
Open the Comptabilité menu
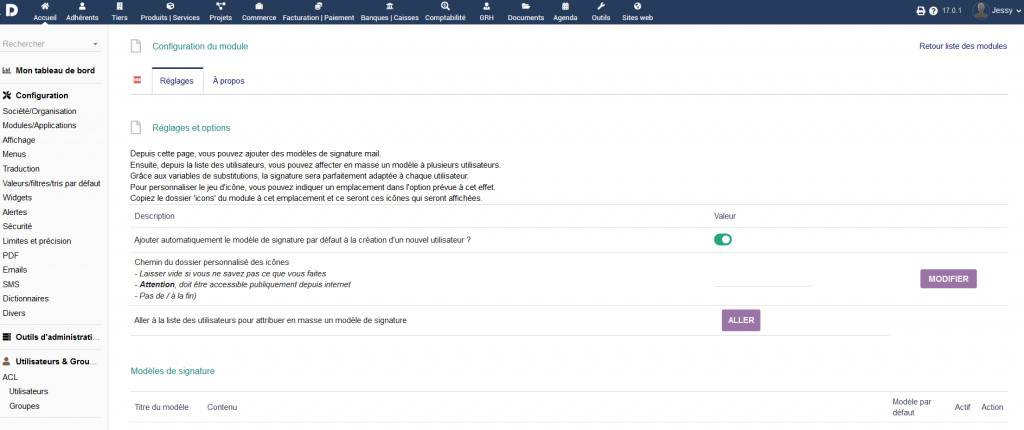click(x=445, y=12)
